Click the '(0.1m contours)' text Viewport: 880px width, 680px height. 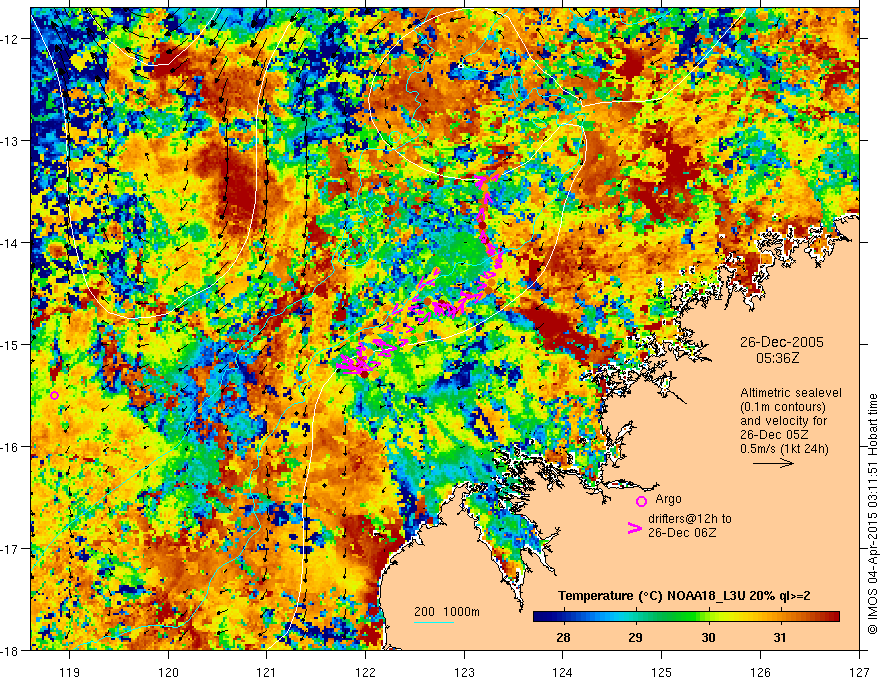tap(782, 407)
